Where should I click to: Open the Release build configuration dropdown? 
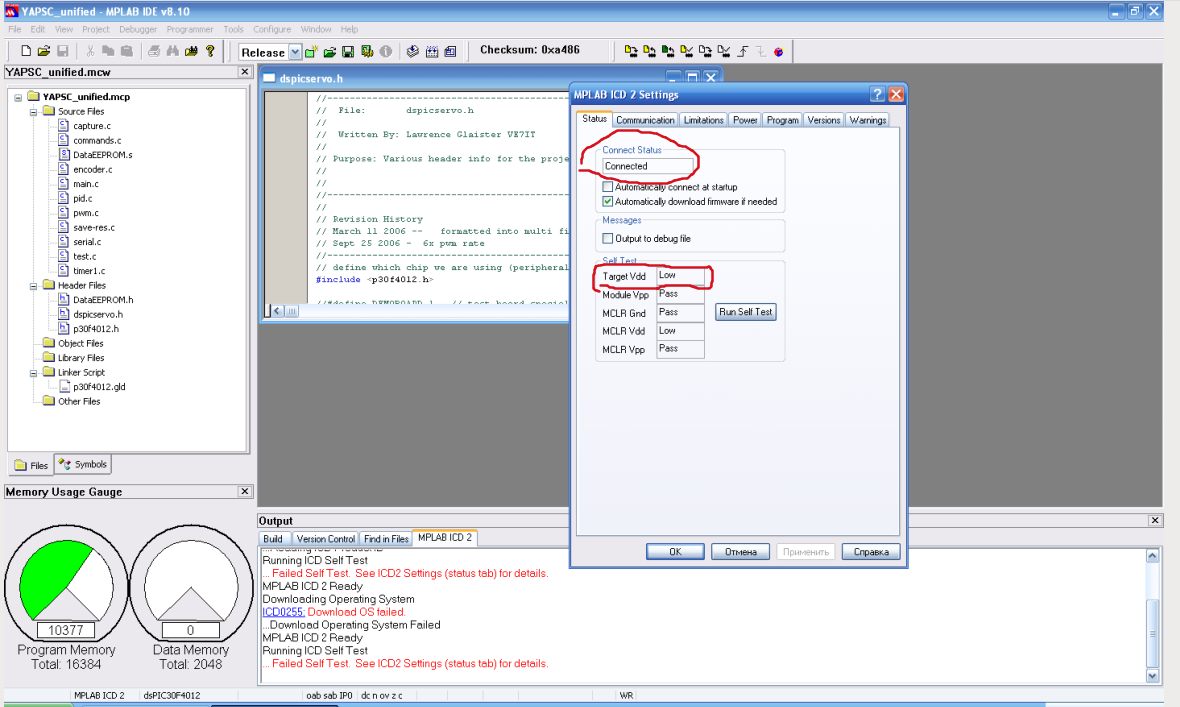[x=295, y=52]
